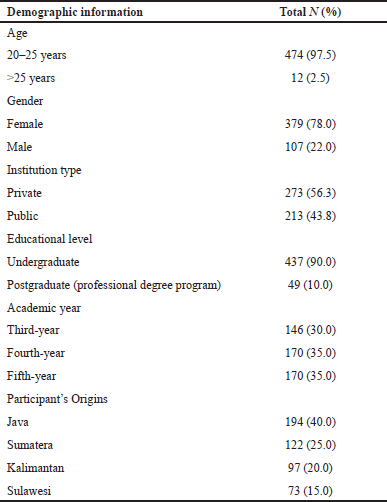Select the Gender category heading
Screen dimensions: 387x502
point(25,101)
